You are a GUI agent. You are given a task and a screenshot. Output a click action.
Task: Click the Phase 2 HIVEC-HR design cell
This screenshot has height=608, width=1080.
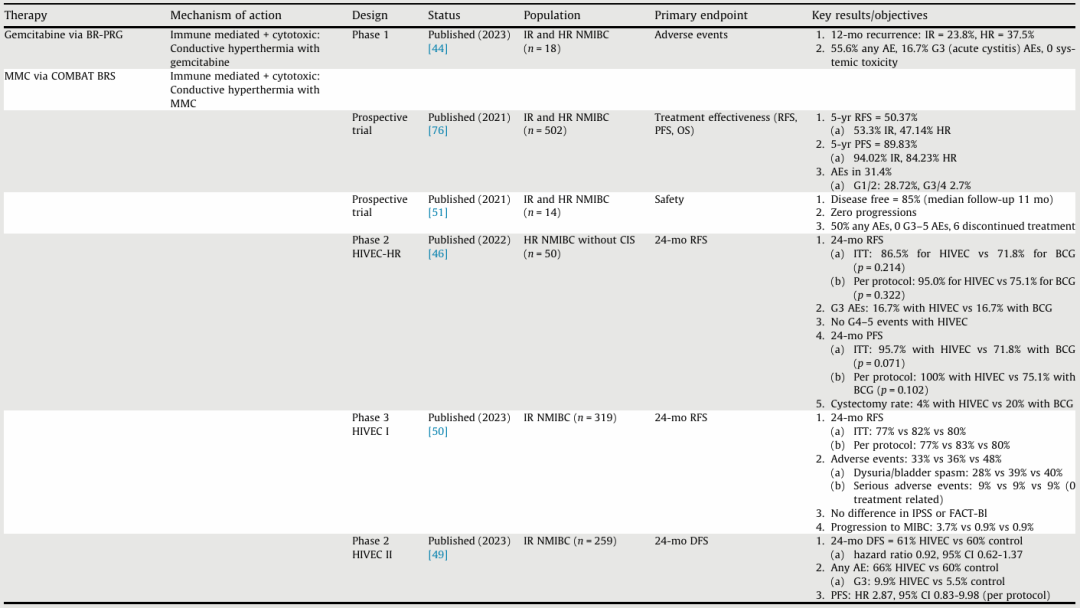point(376,247)
